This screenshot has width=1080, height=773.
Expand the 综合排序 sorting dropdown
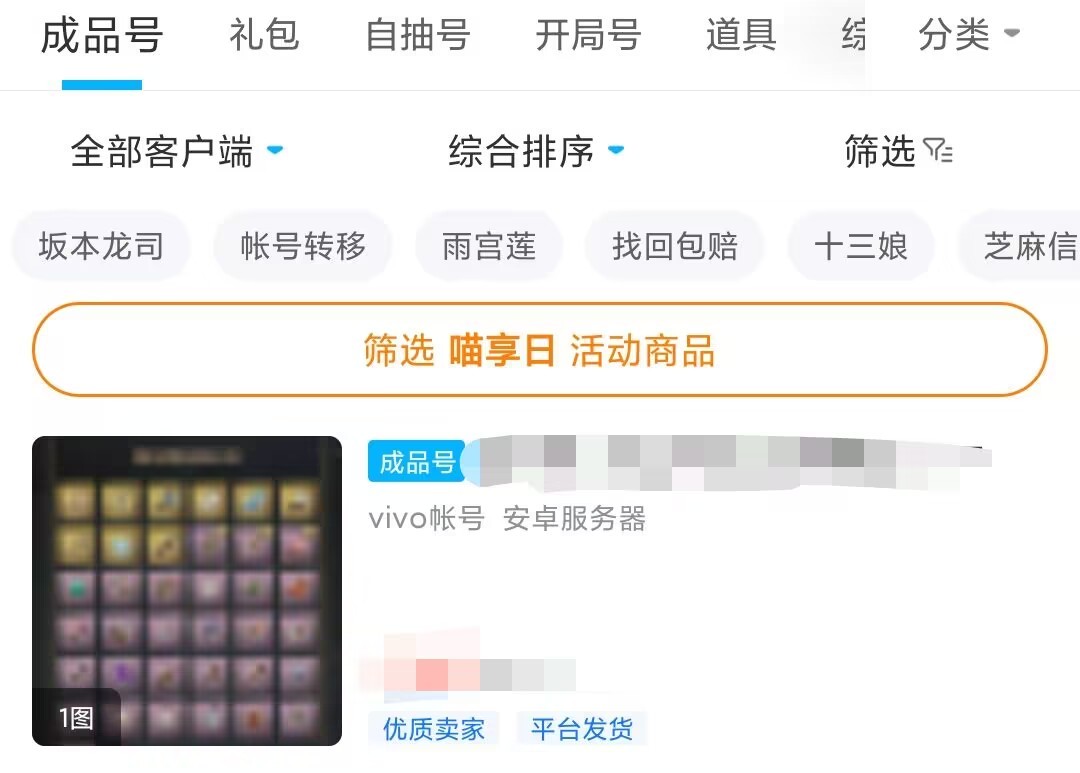tap(537, 151)
